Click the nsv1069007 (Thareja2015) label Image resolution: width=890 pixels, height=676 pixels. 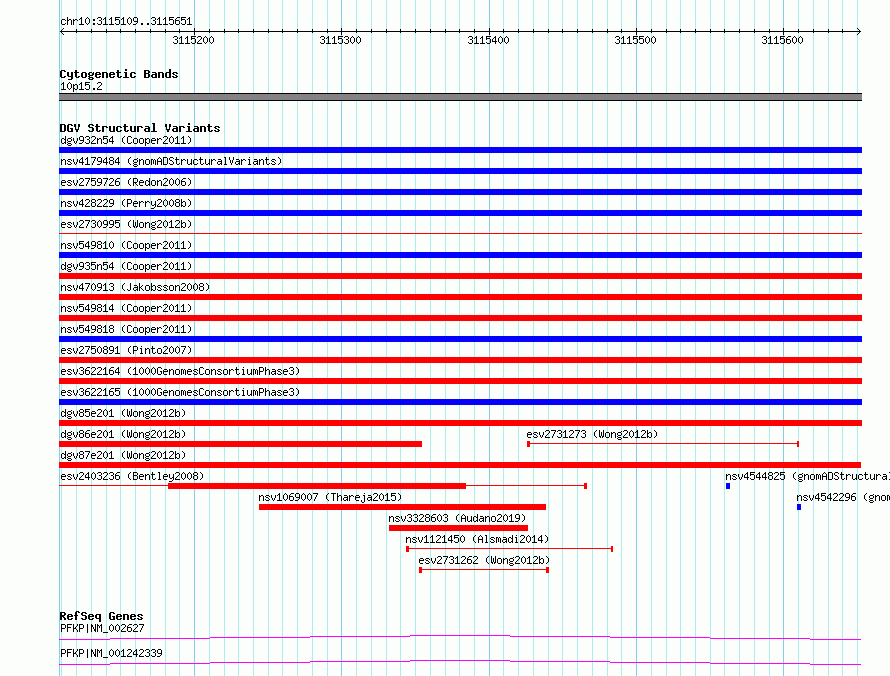click(x=330, y=497)
